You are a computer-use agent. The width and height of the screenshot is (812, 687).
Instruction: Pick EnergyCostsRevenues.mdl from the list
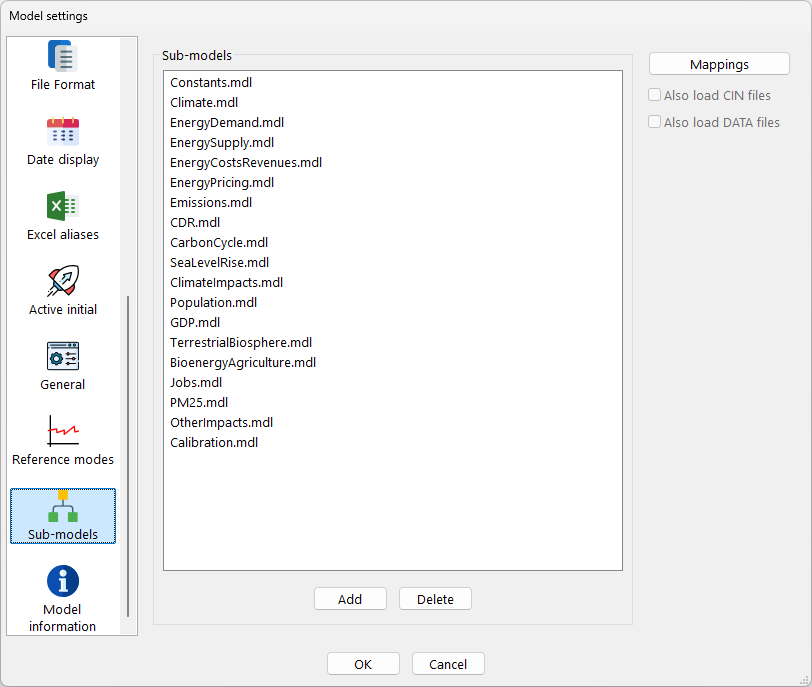(x=246, y=162)
